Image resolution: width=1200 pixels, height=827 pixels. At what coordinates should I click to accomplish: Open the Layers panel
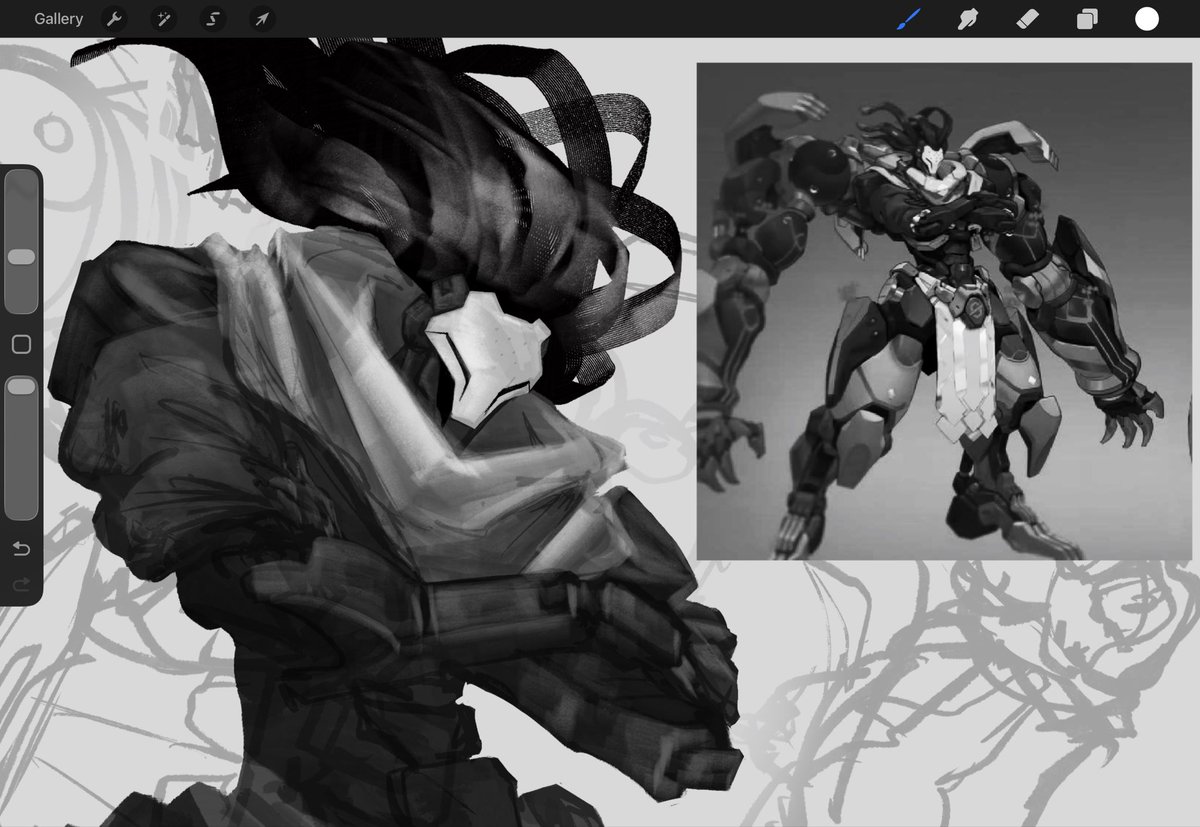(x=1087, y=19)
